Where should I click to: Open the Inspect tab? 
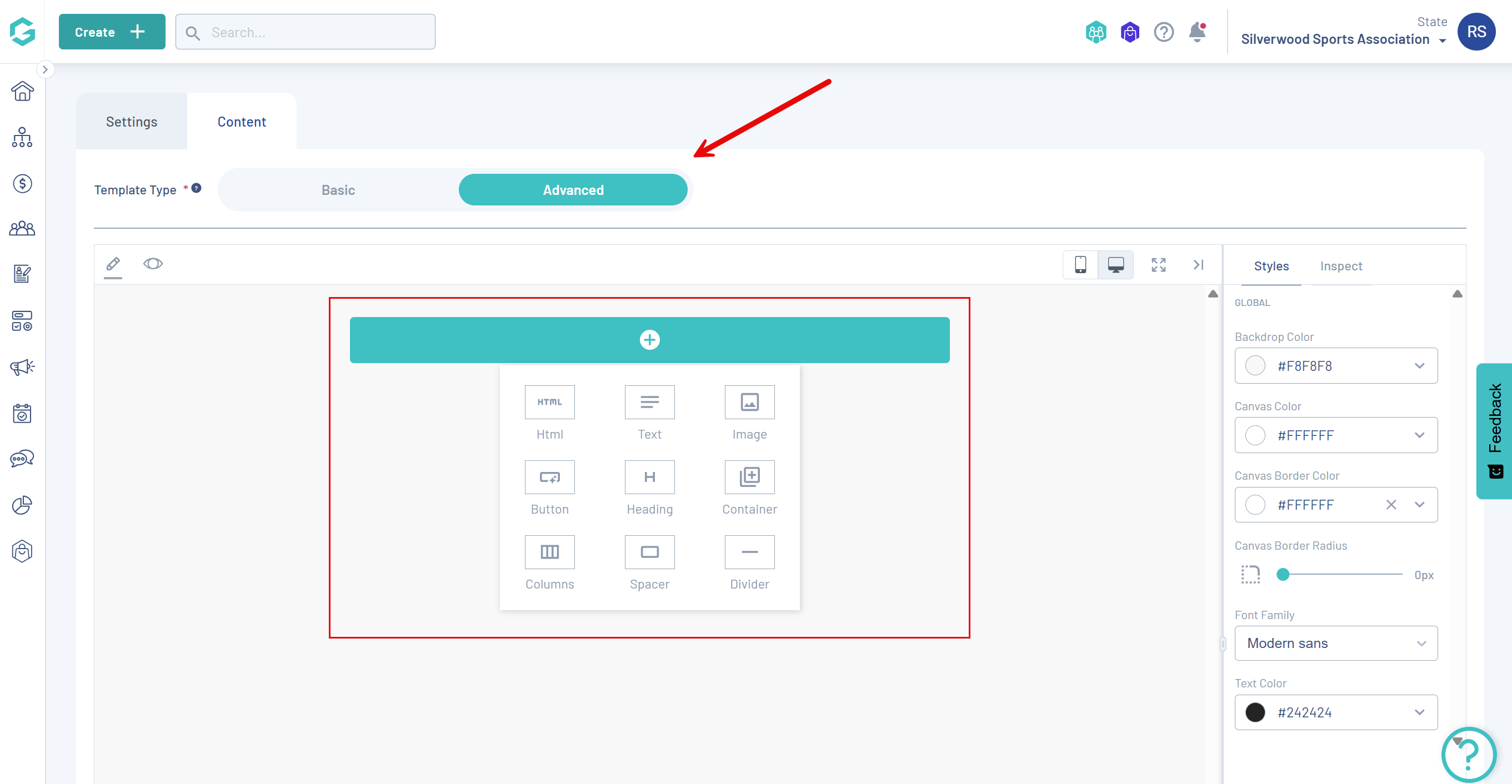point(1340,267)
